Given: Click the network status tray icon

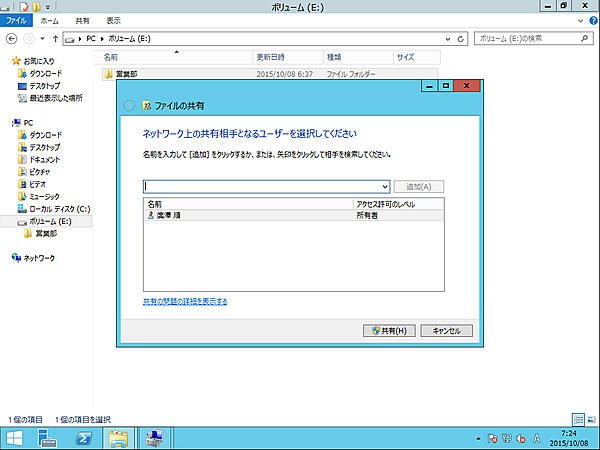Looking at the screenshot, I should click(x=507, y=438).
